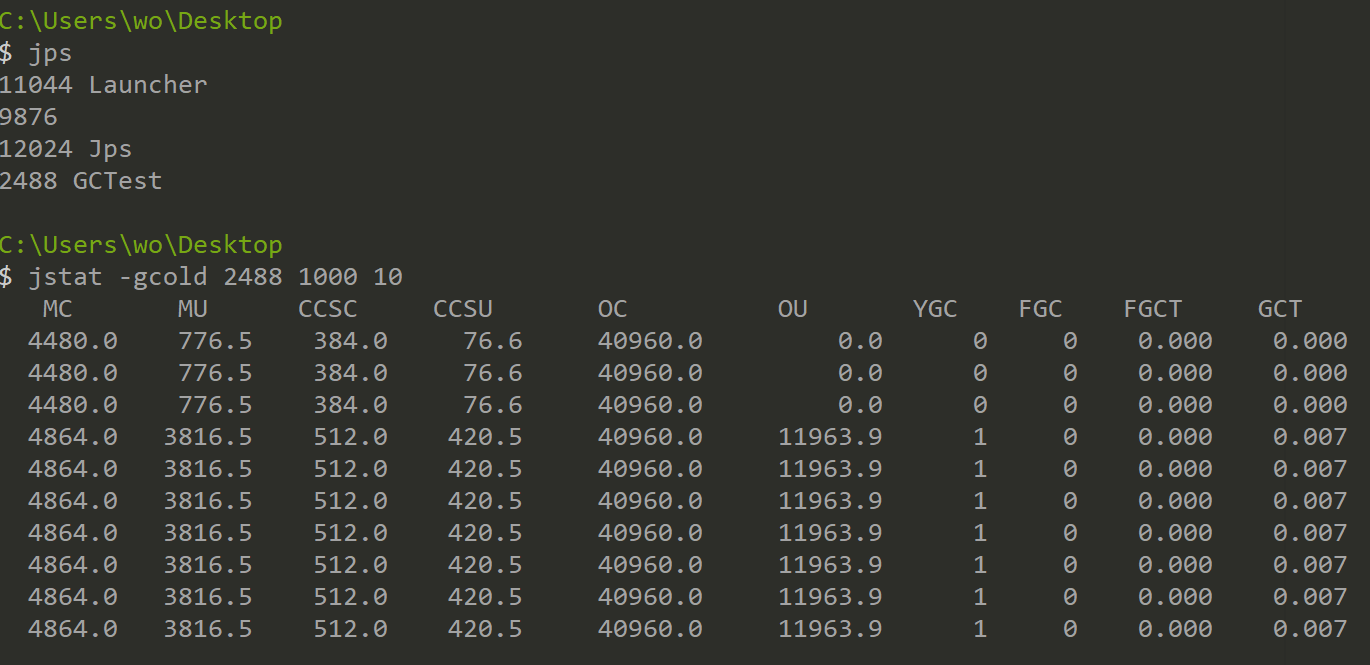The image size is (1370, 665).
Task: Click the OC column header
Action: [x=612, y=309]
